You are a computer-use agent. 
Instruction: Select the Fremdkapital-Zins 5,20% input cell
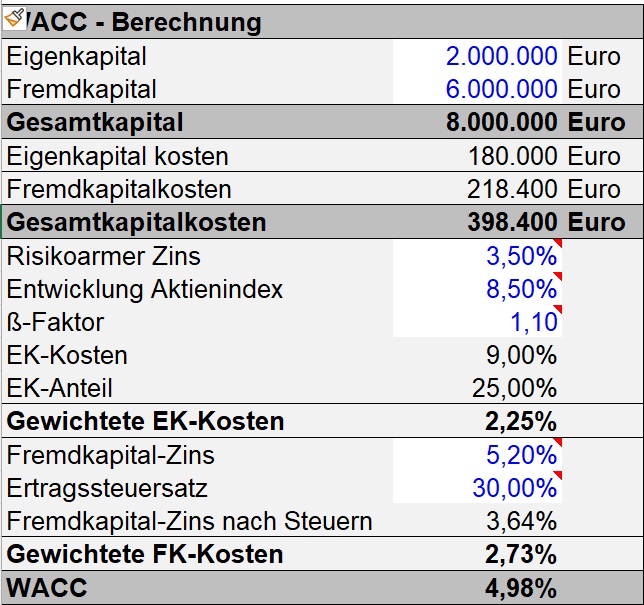(477, 455)
